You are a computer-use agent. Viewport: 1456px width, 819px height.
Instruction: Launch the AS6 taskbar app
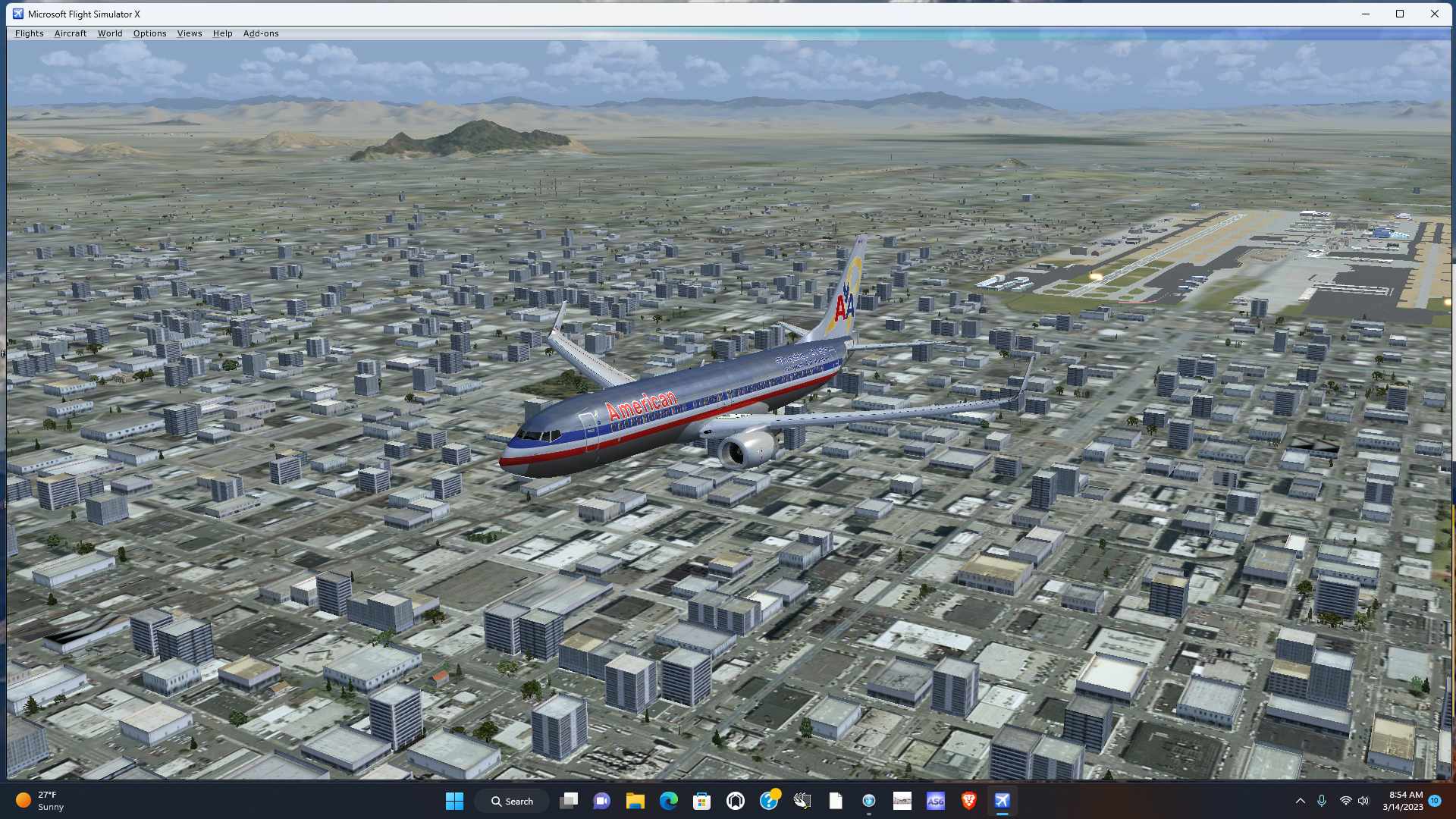coord(936,801)
